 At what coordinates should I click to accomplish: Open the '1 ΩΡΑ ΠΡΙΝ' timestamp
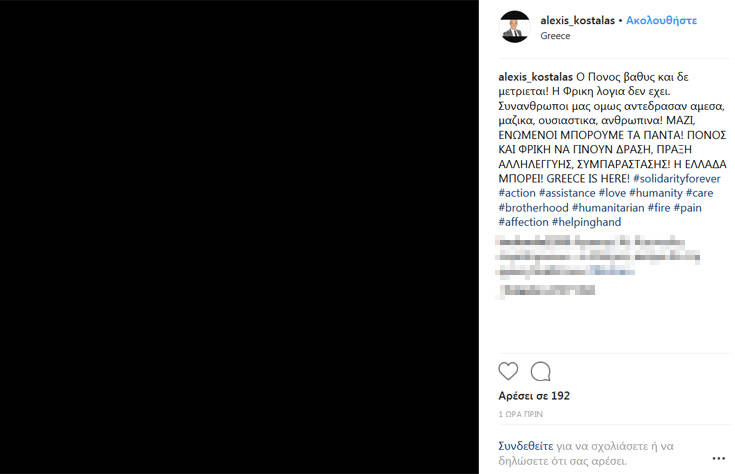pyautogui.click(x=520, y=414)
